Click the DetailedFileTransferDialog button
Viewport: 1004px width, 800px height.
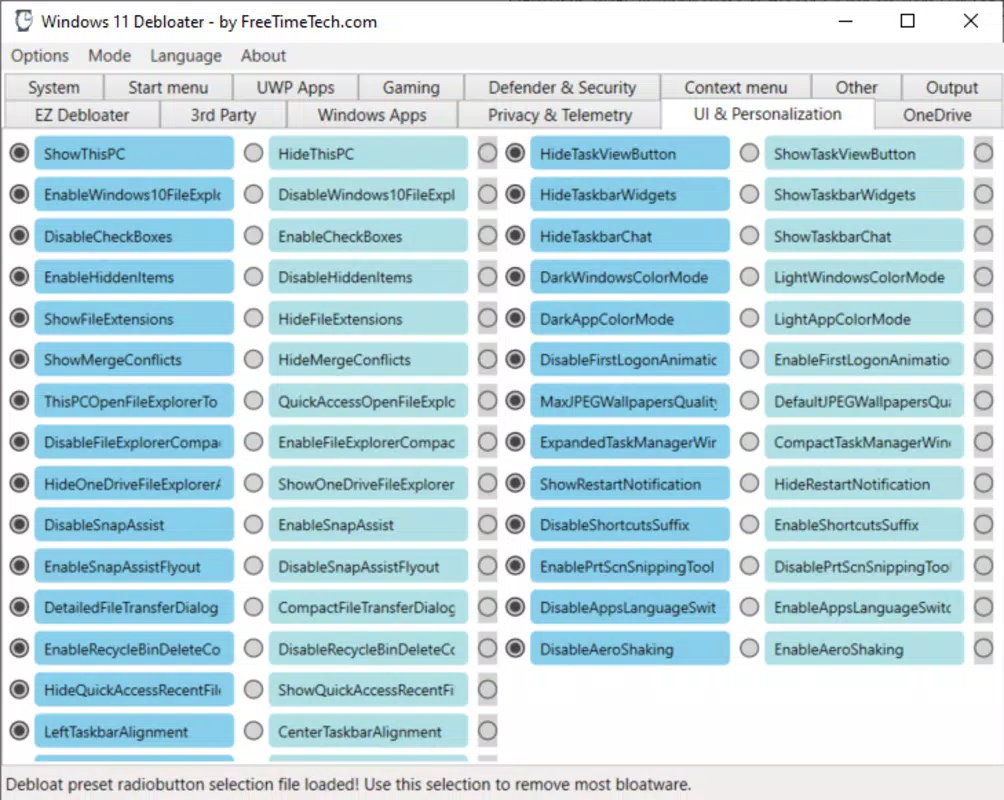click(134, 608)
